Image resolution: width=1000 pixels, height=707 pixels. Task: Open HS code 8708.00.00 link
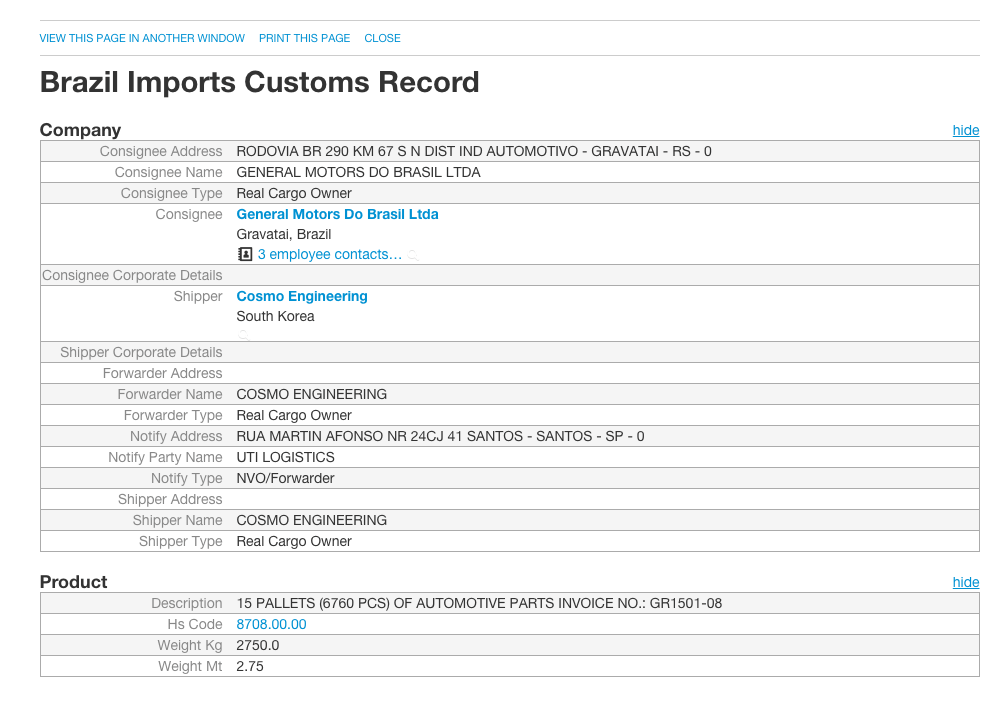[x=271, y=624]
